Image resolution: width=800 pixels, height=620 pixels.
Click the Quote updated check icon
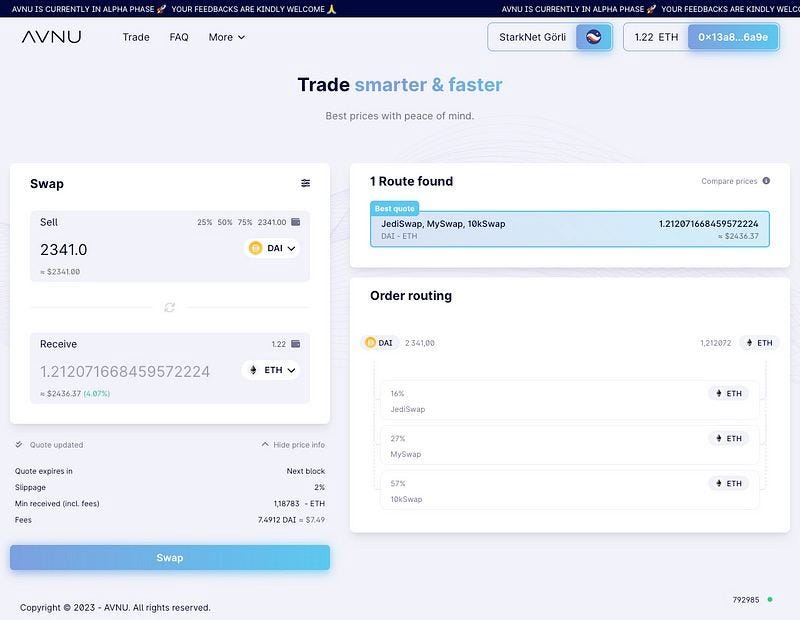point(19,444)
